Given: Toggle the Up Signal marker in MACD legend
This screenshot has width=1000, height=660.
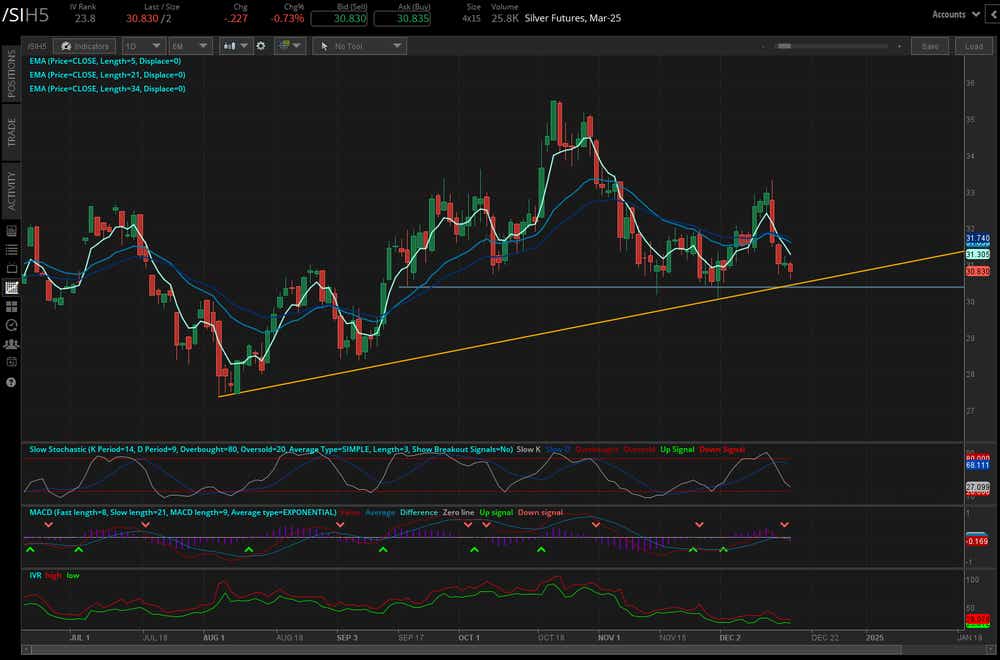Looking at the screenshot, I should 498,512.
